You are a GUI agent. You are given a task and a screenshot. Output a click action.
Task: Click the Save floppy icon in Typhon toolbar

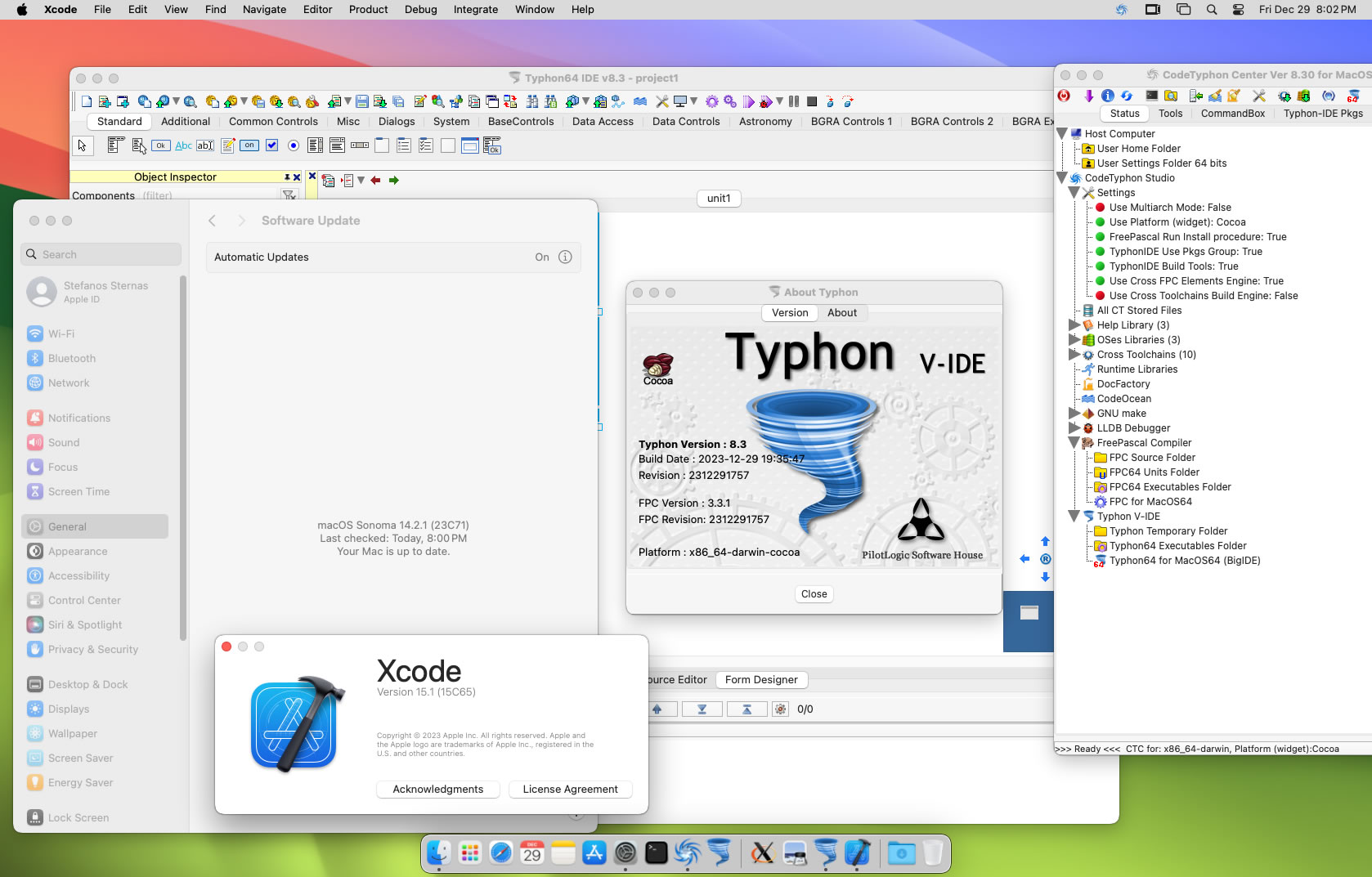pos(362,101)
